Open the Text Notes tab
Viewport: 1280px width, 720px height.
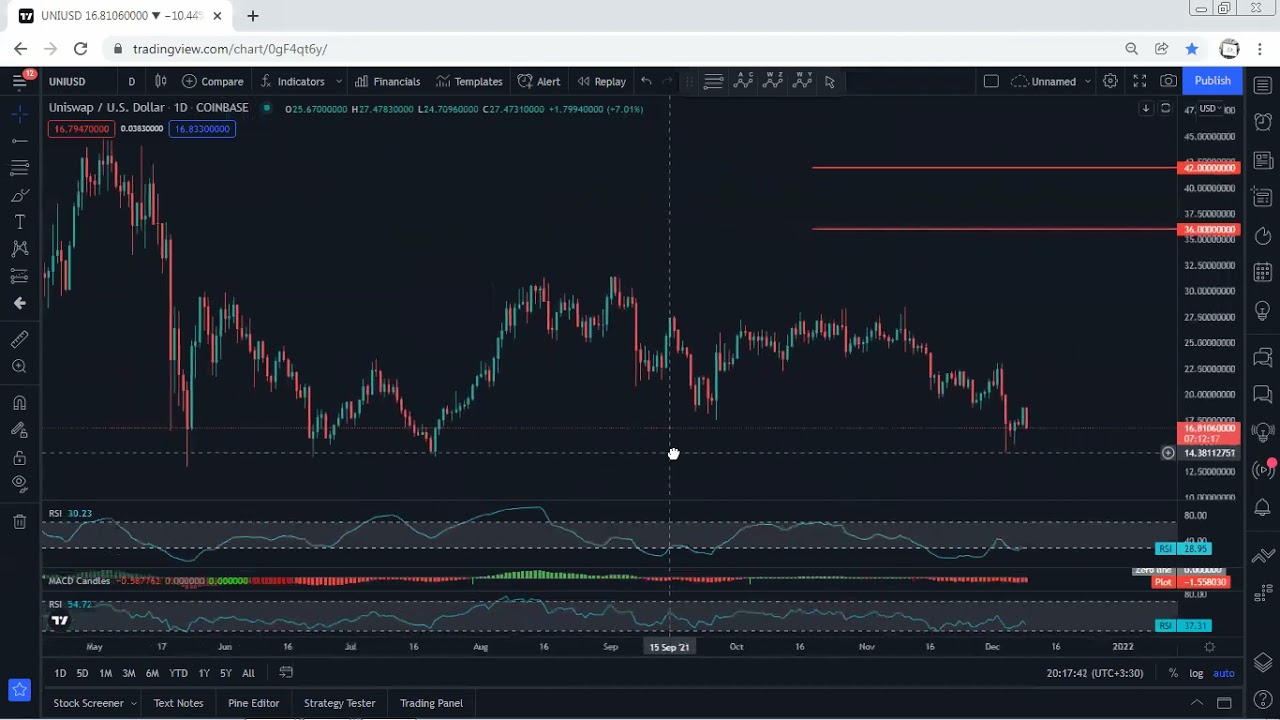(x=178, y=703)
